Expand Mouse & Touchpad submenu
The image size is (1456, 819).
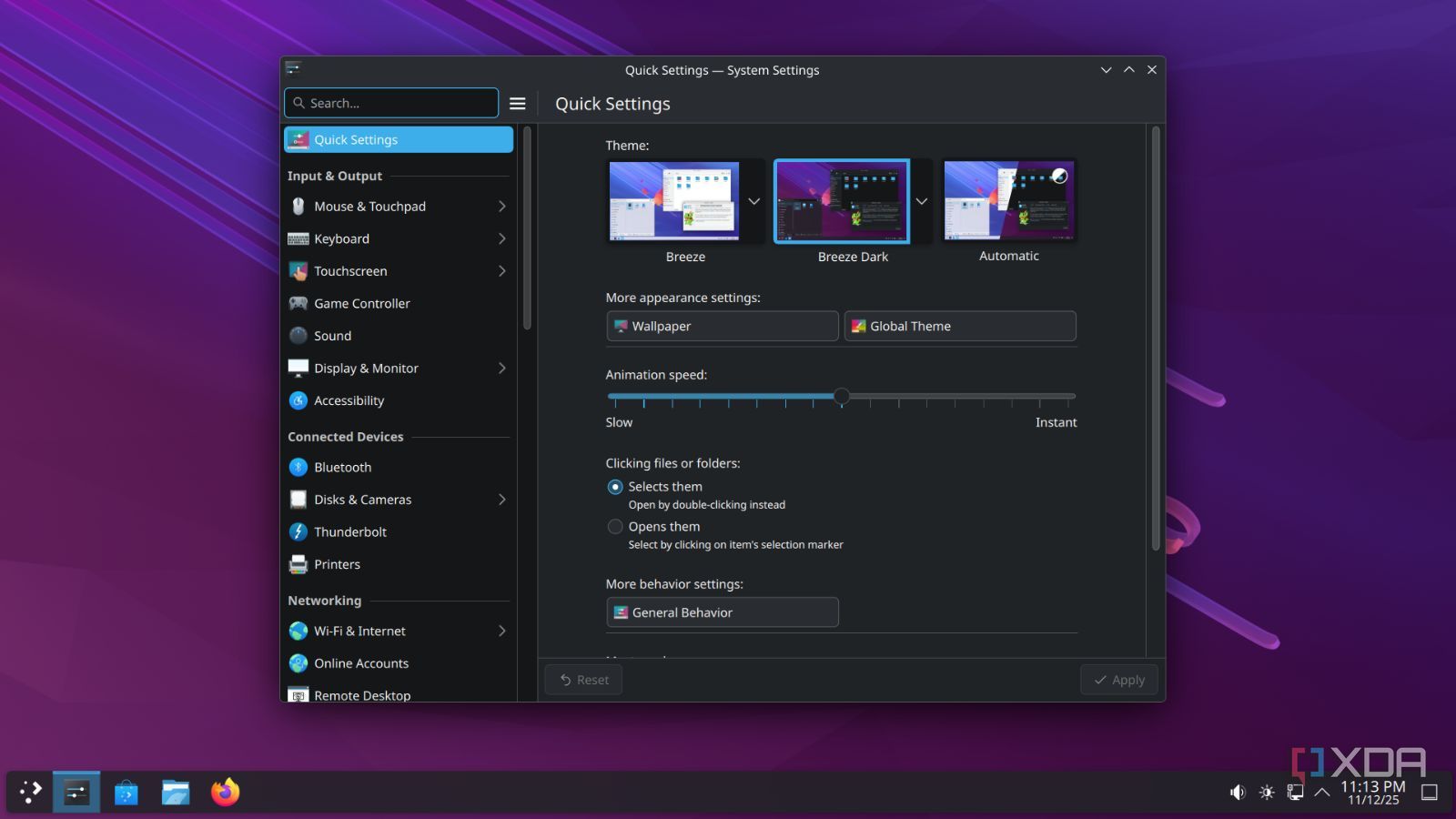[501, 207]
